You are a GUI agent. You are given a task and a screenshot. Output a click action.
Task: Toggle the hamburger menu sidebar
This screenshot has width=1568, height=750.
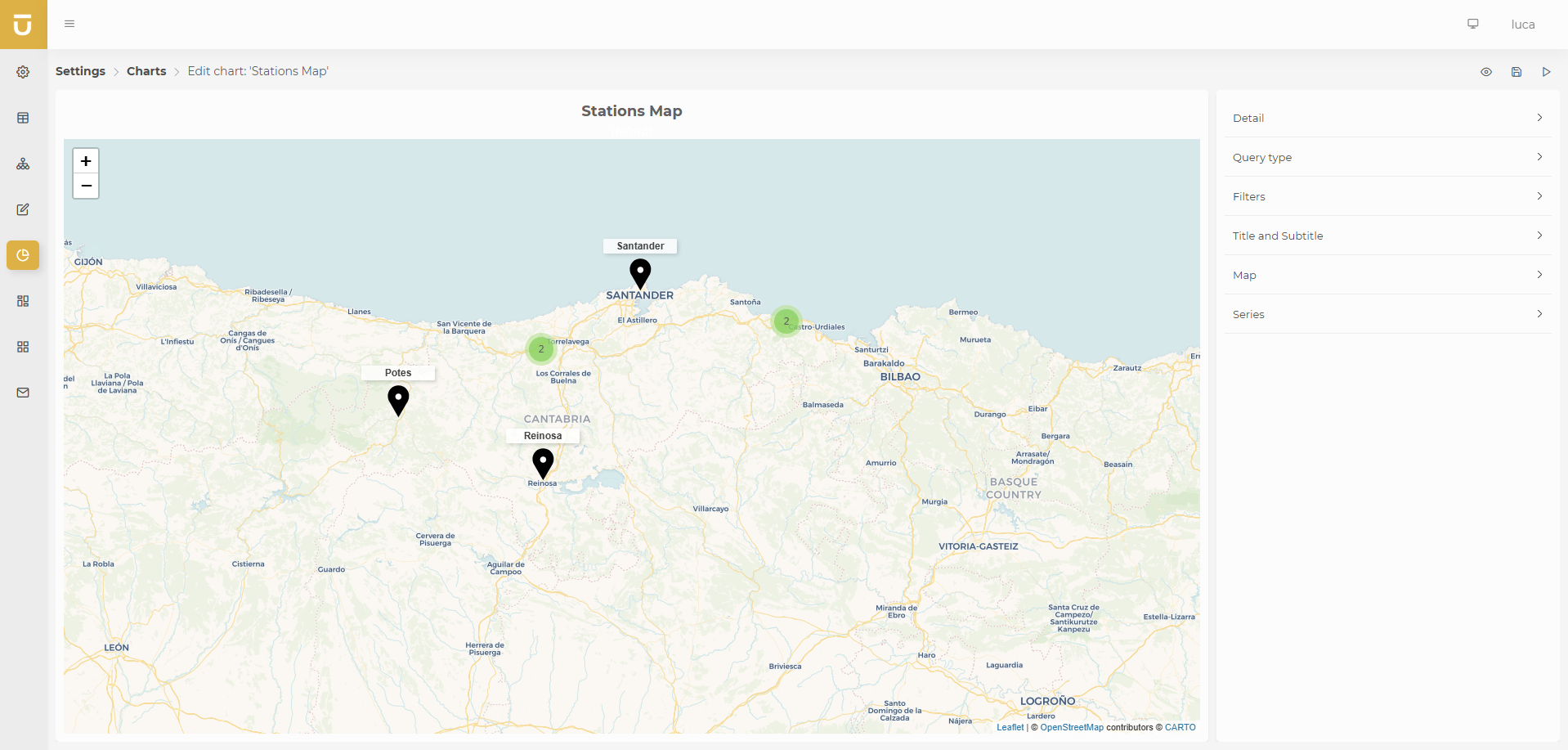pyautogui.click(x=69, y=24)
